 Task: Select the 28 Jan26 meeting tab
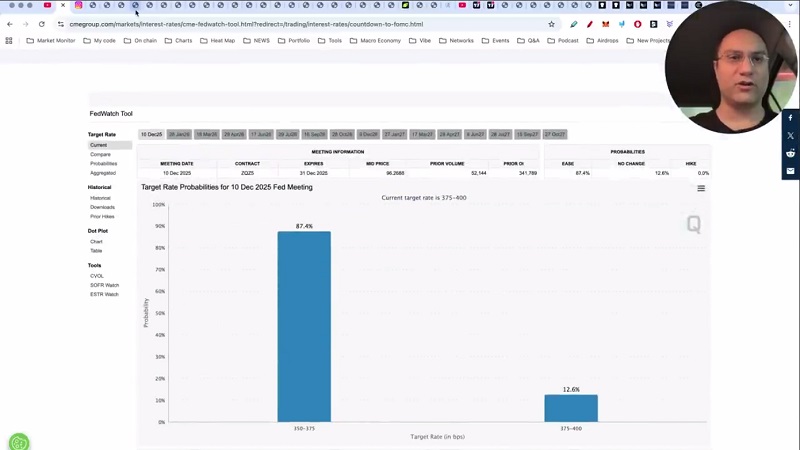(x=179, y=134)
